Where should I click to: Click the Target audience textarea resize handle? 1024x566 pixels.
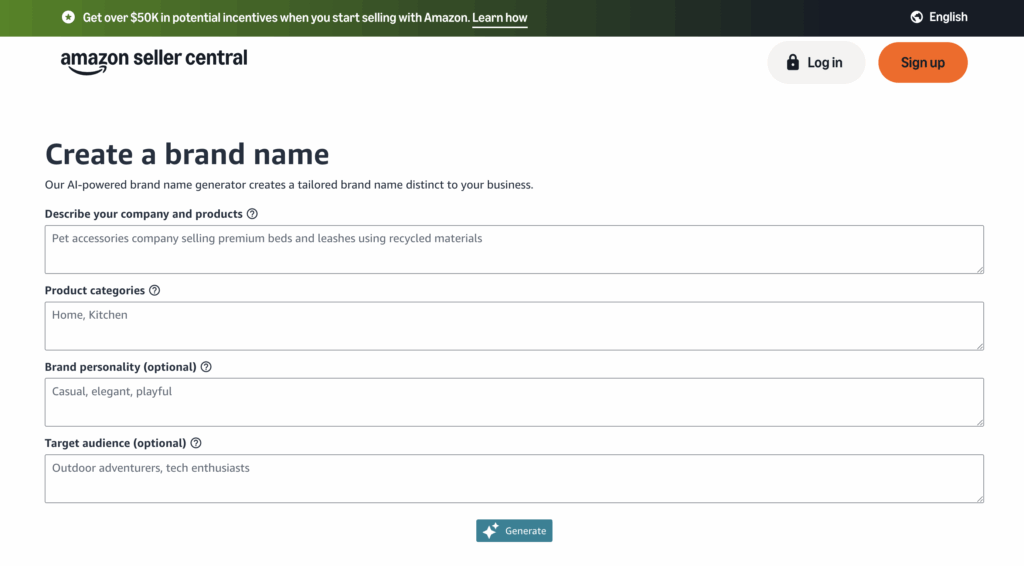(x=979, y=498)
